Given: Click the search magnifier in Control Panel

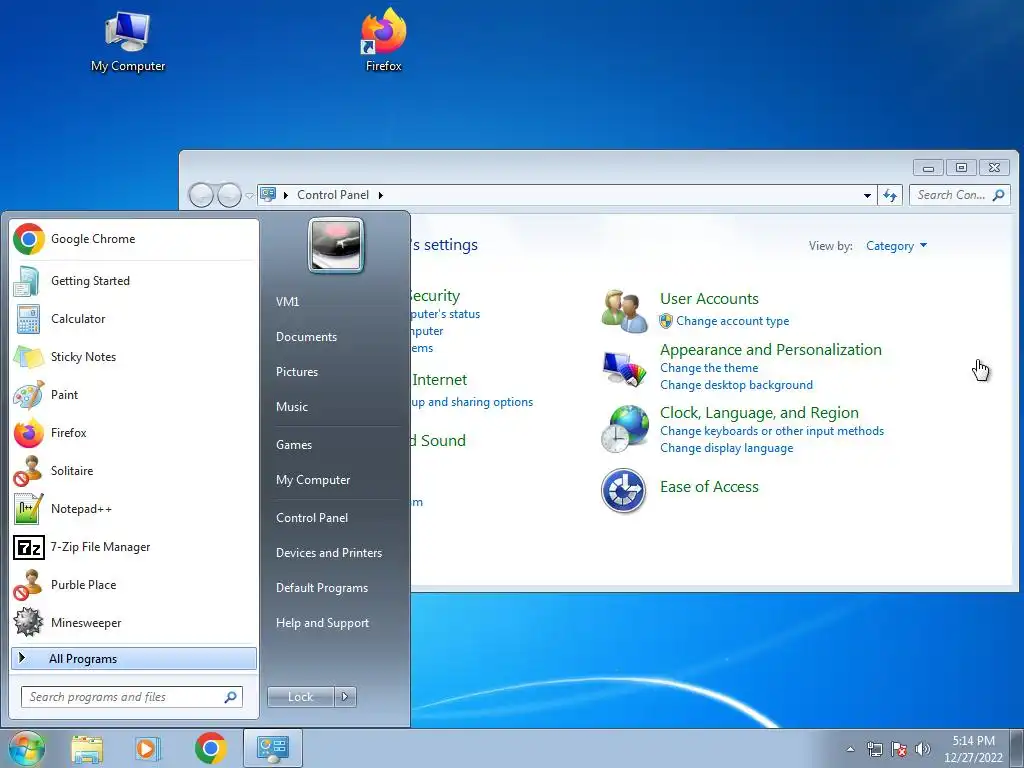Looking at the screenshot, I should coord(999,195).
